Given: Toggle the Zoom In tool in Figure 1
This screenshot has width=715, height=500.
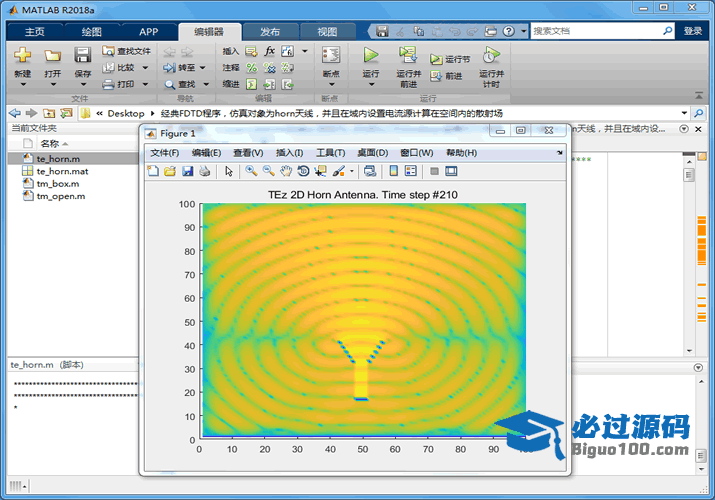Looking at the screenshot, I should click(251, 171).
